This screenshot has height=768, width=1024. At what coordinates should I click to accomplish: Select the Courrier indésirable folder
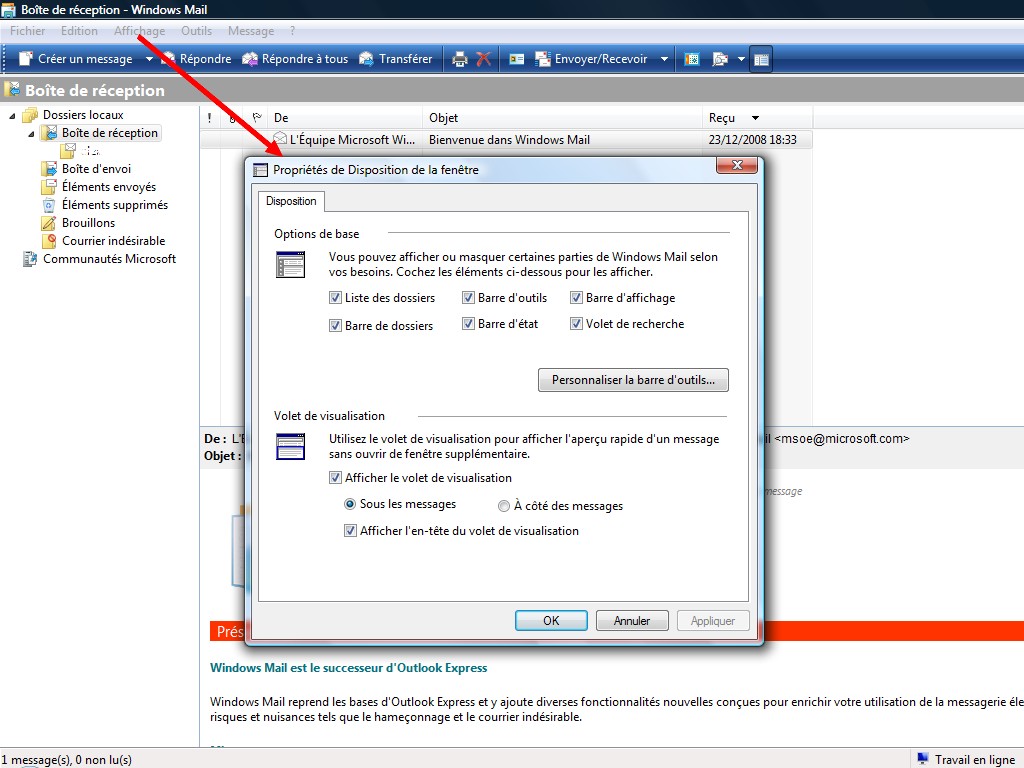pos(113,241)
